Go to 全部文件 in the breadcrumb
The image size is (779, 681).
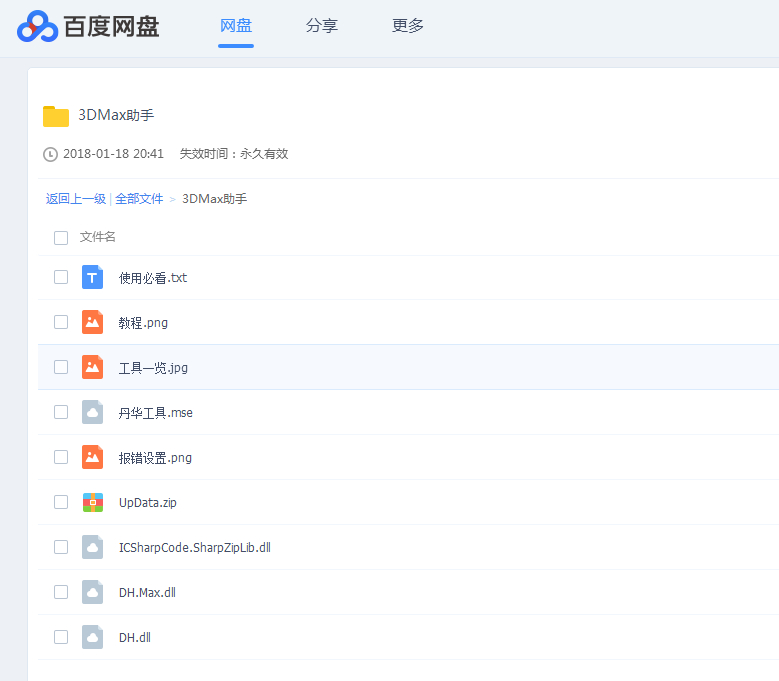coord(139,199)
